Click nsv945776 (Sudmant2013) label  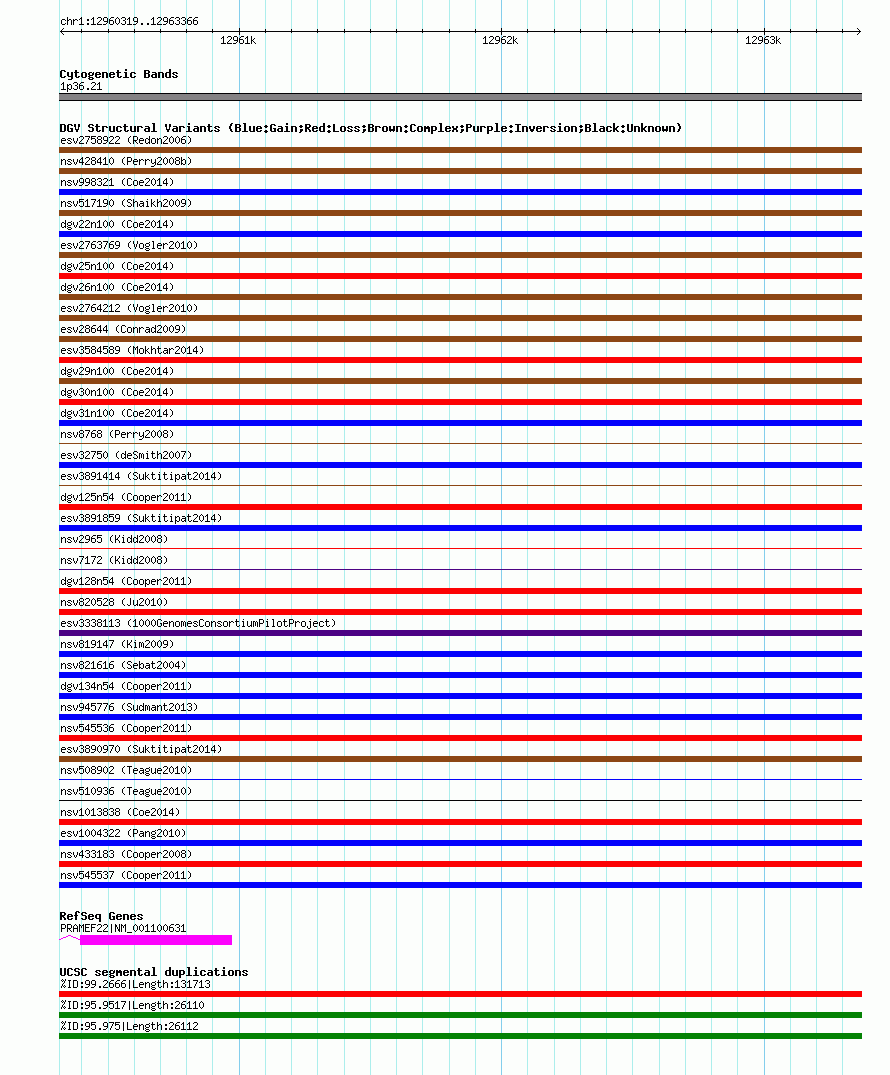pos(129,707)
